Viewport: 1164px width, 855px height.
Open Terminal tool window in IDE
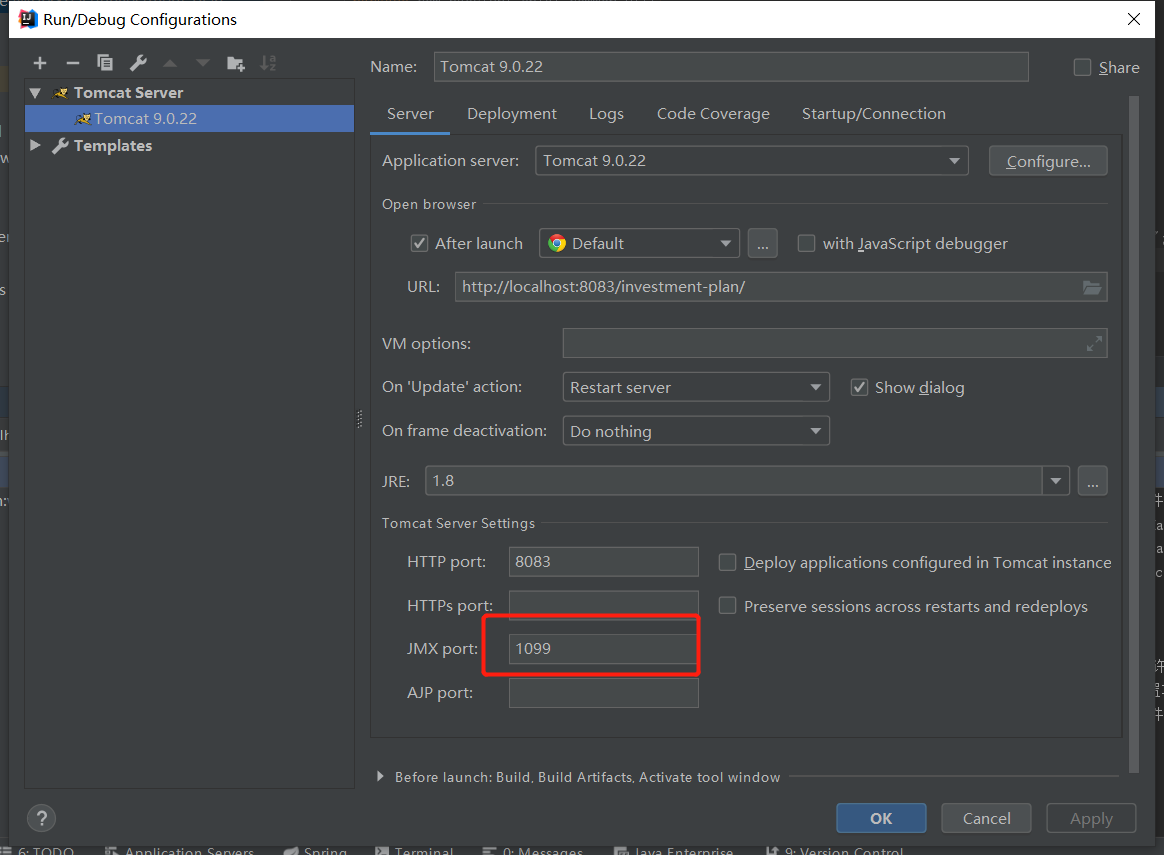[x=414, y=851]
